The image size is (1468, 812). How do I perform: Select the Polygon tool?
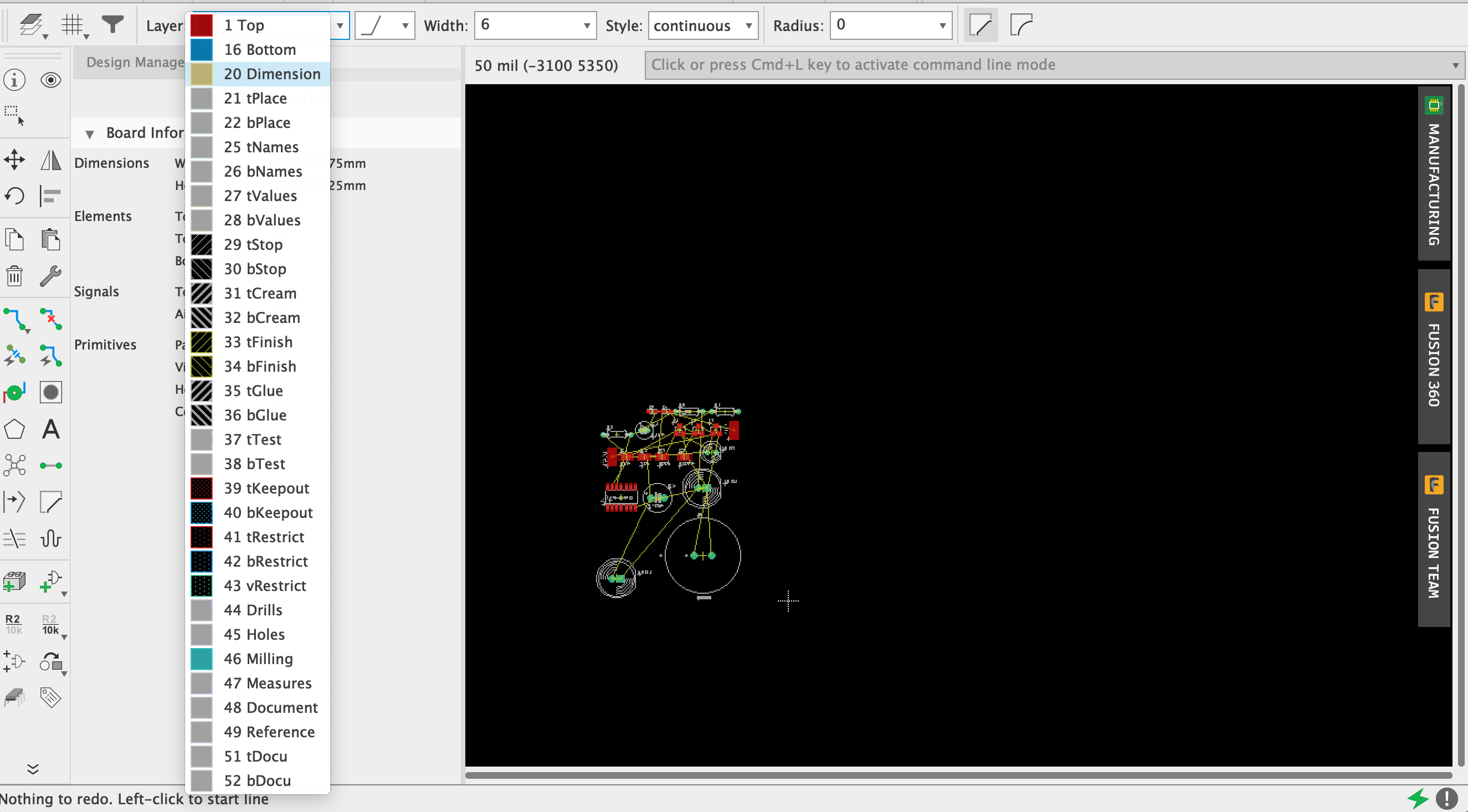14,429
